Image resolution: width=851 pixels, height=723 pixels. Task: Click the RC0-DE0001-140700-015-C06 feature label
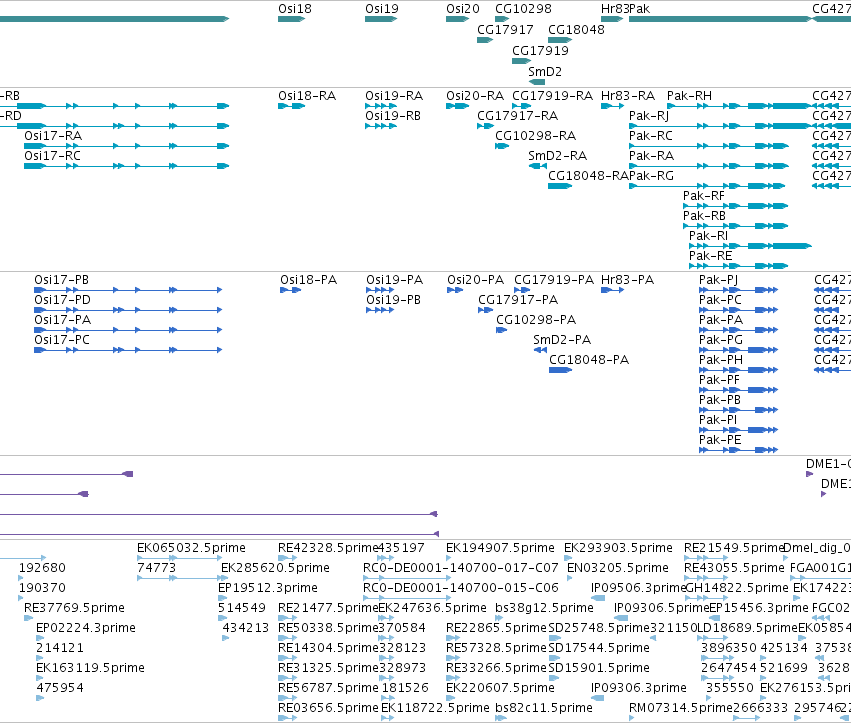461,588
